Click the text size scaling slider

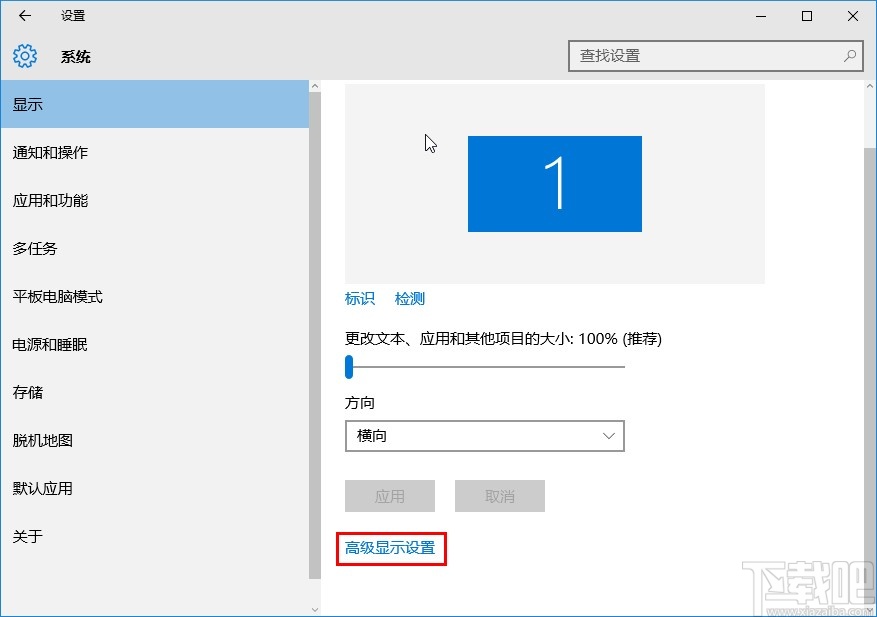[x=349, y=368]
